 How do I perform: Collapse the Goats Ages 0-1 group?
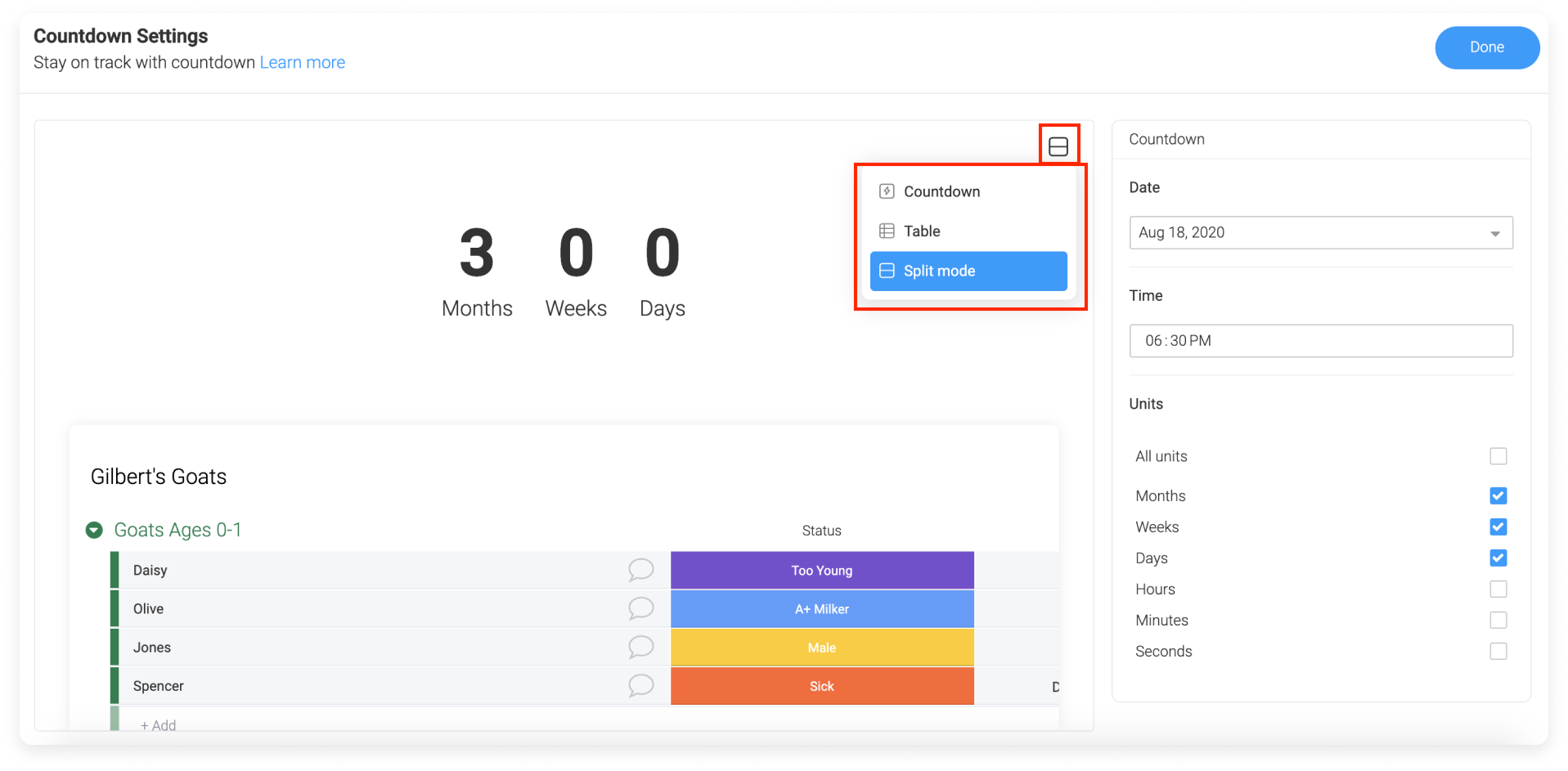coord(94,530)
